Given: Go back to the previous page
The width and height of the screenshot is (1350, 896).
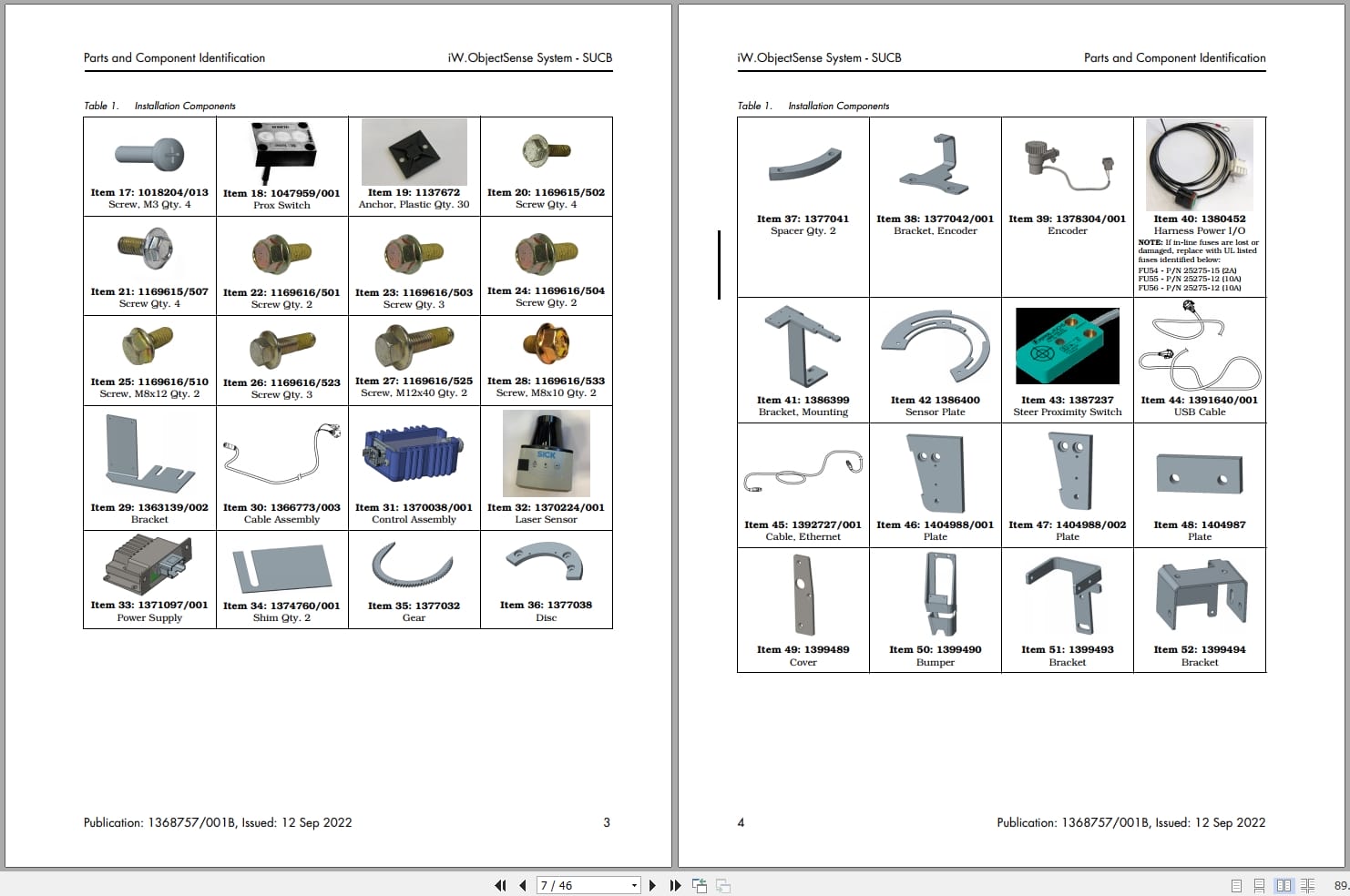Looking at the screenshot, I should tap(522, 884).
